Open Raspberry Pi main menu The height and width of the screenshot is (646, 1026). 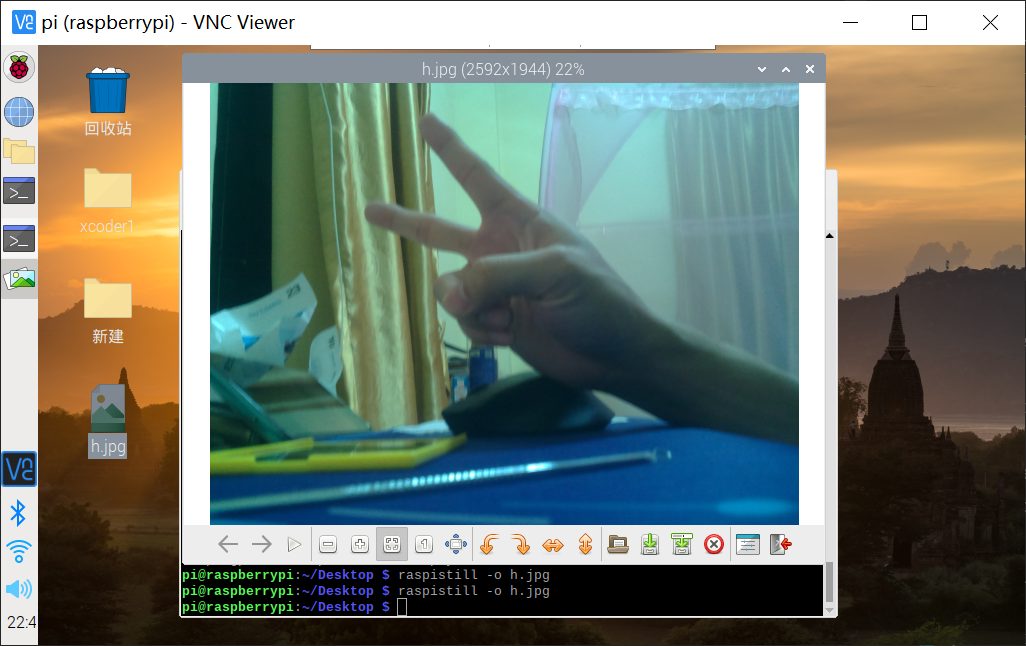click(19, 67)
